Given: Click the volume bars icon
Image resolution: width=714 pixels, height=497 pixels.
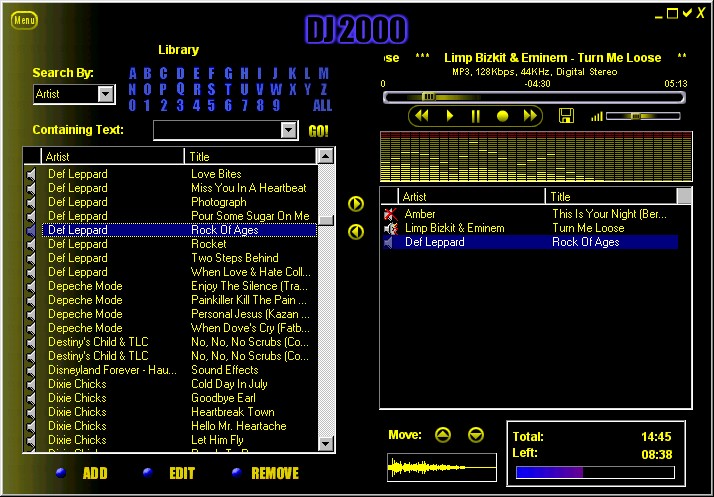Looking at the screenshot, I should click(x=597, y=117).
